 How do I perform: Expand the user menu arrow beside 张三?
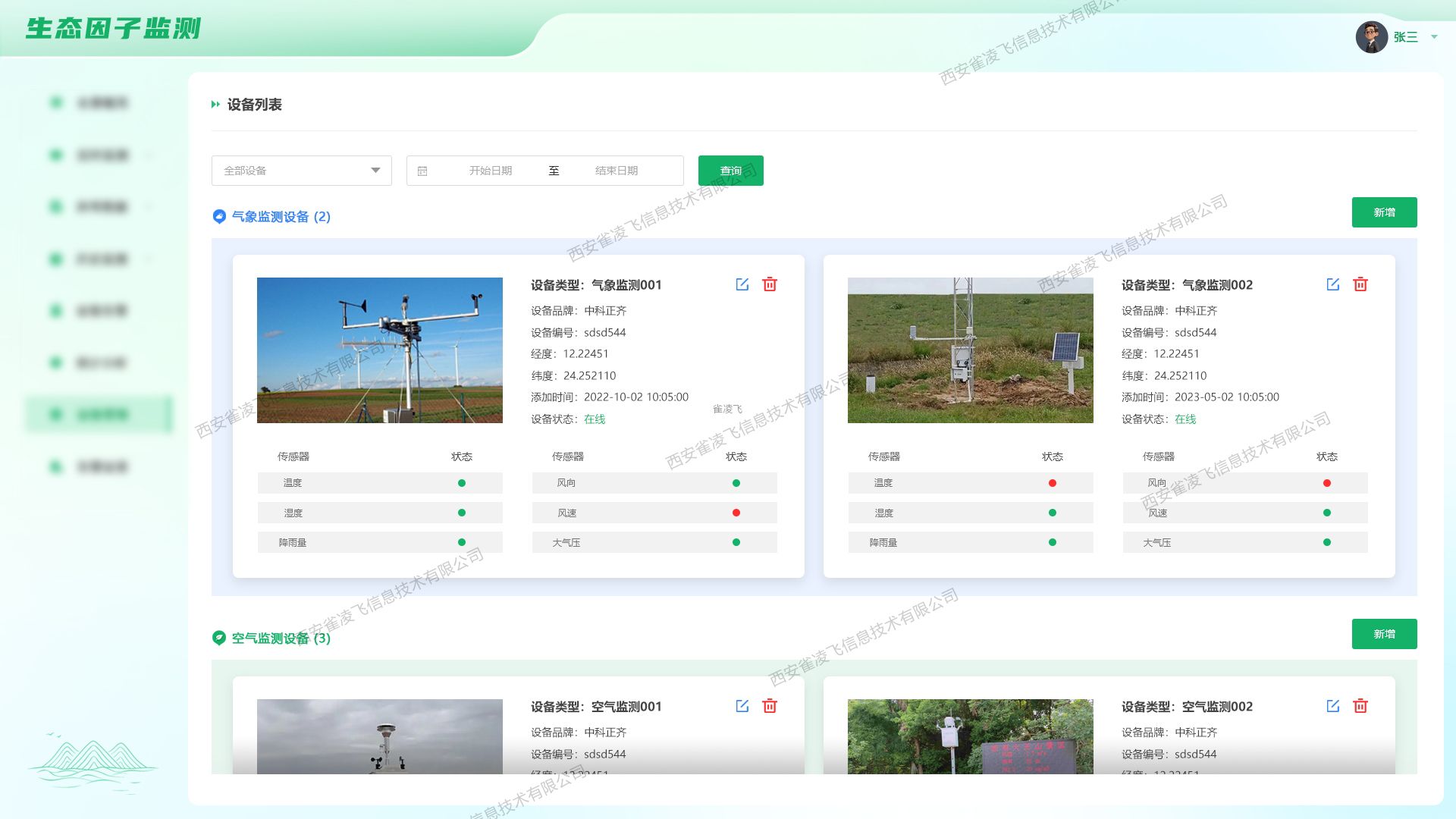[x=1434, y=36]
